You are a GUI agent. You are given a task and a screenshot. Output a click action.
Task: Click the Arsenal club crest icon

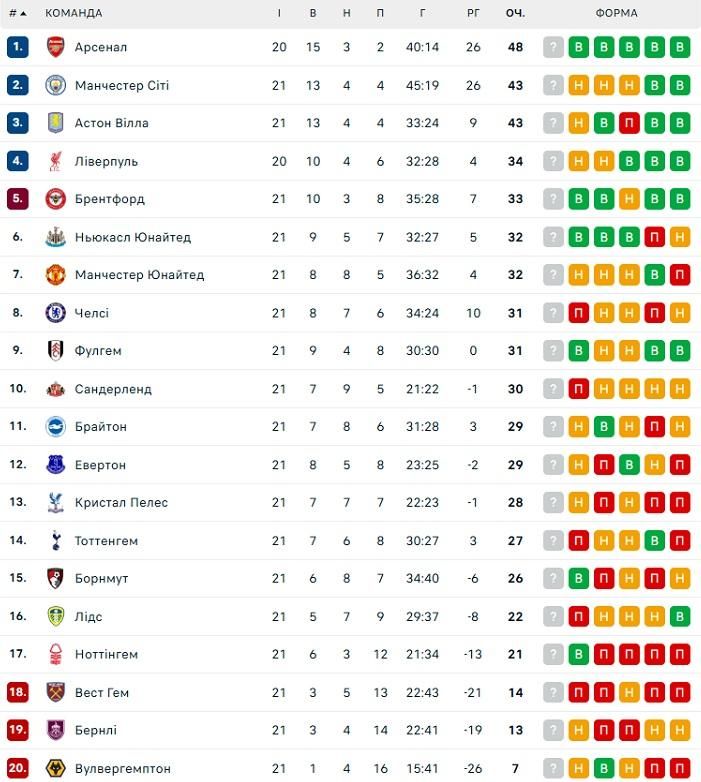coord(55,47)
